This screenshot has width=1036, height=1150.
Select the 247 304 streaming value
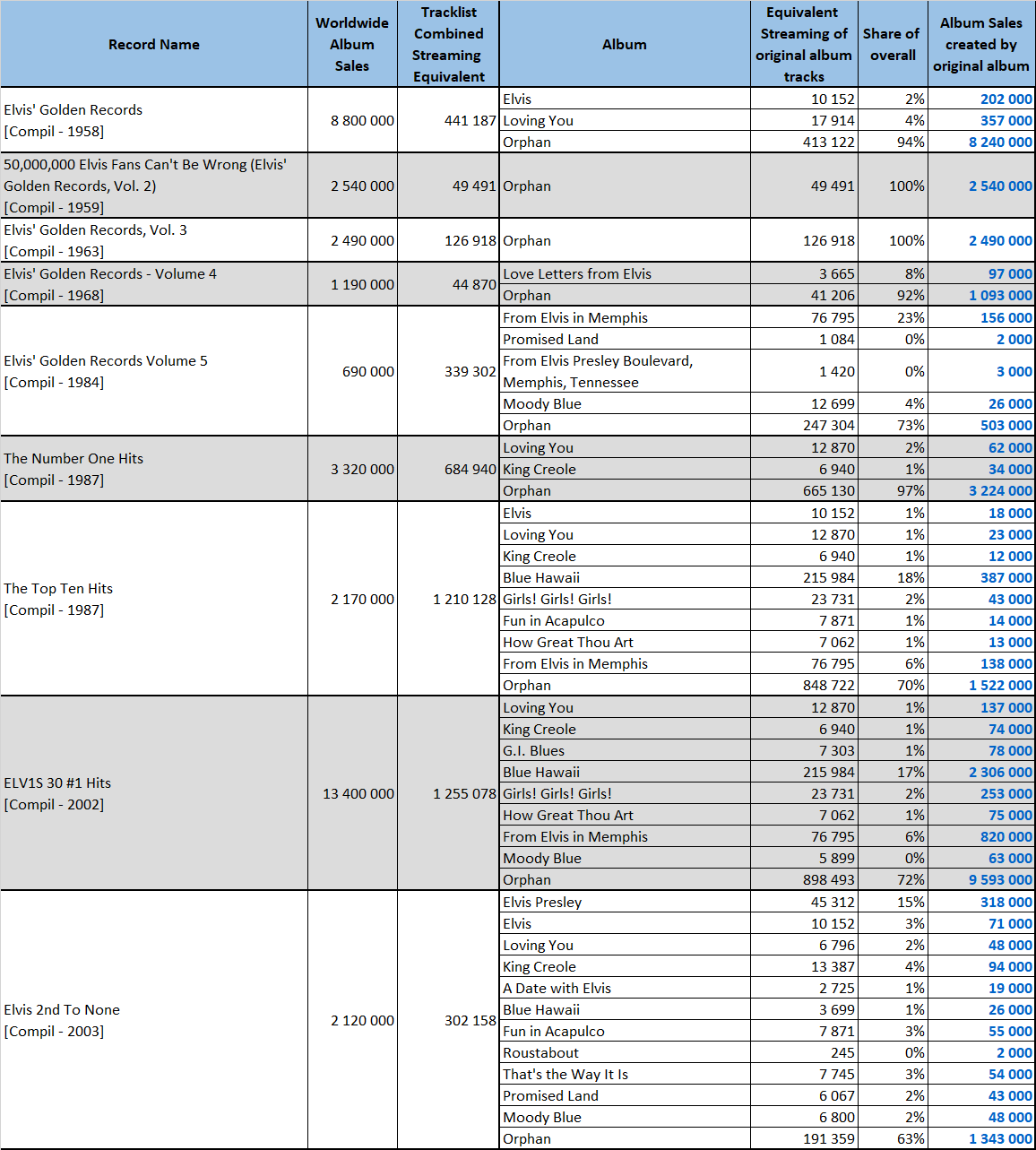pyautogui.click(x=804, y=425)
